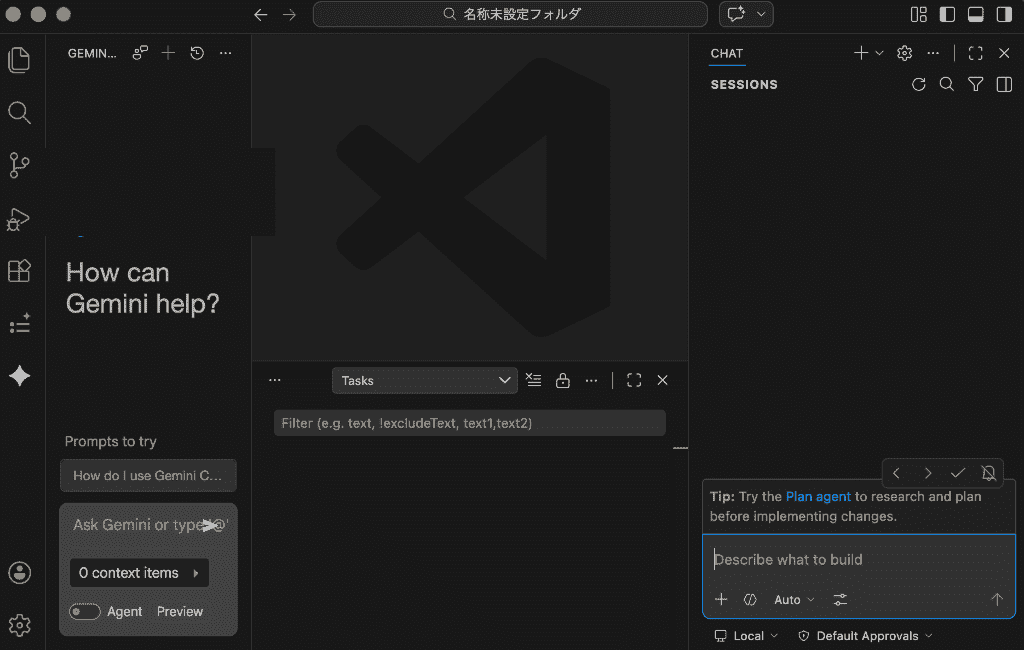Open CHAT panel more actions ellipsis
1024x650 pixels.
(933, 53)
